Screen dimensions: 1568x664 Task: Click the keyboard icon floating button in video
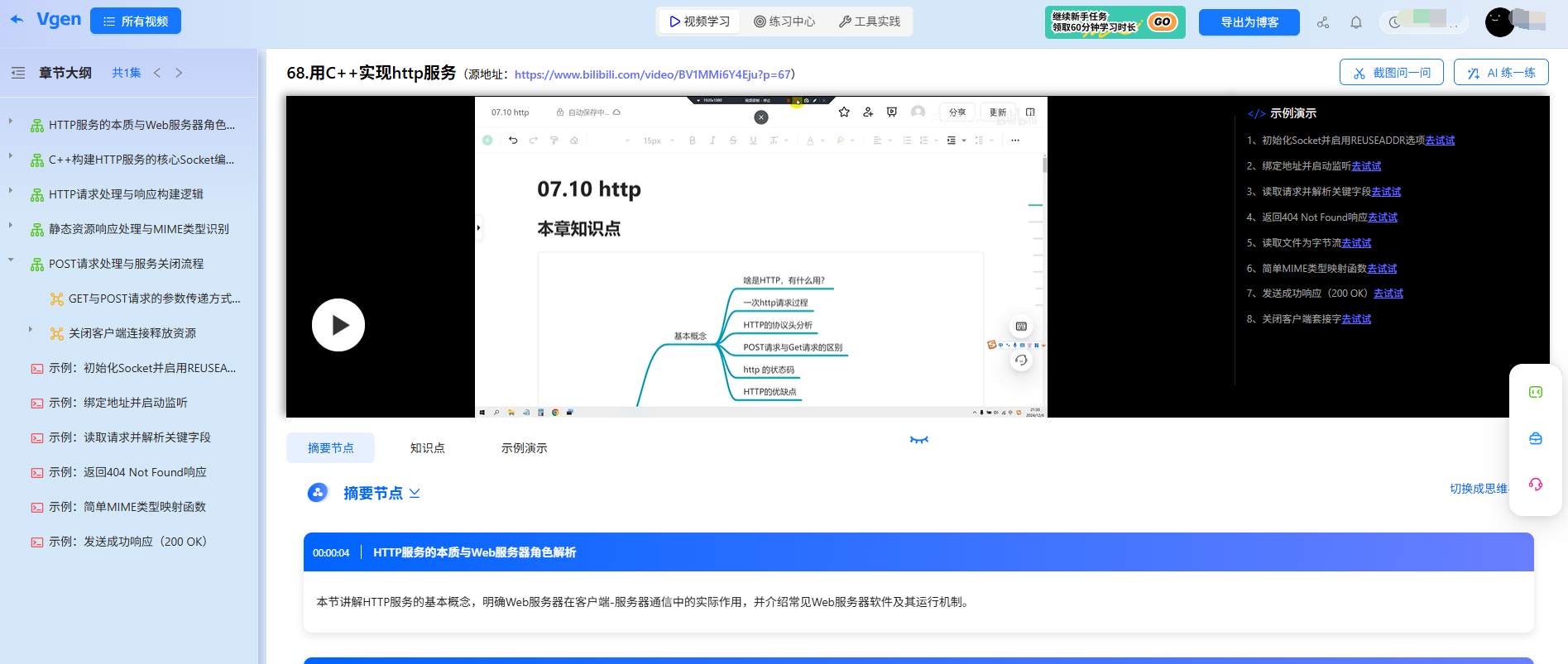pos(1021,326)
